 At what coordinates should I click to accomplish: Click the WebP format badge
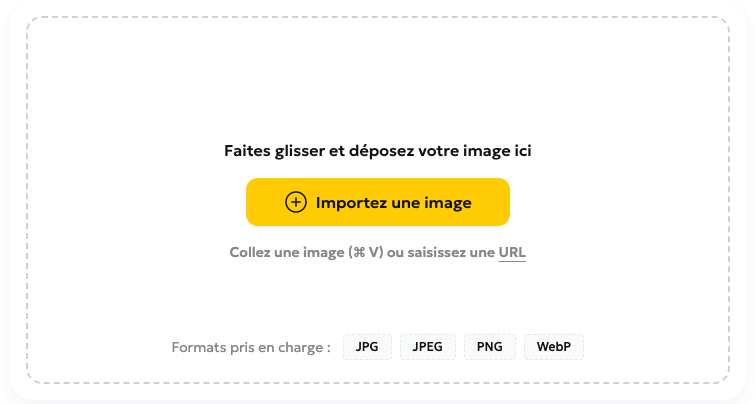[553, 347]
